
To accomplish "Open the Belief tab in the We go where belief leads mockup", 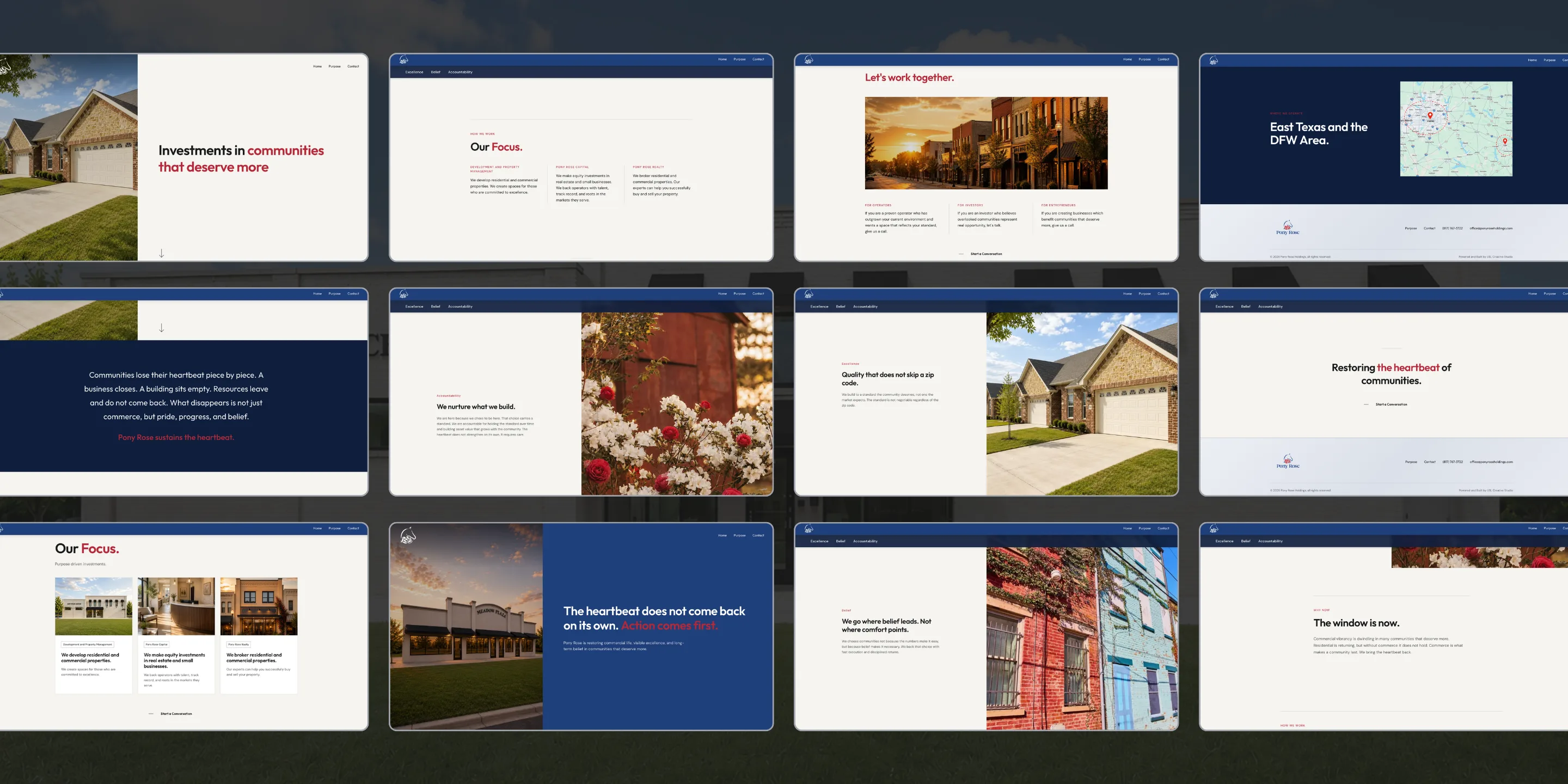I will pos(840,541).
